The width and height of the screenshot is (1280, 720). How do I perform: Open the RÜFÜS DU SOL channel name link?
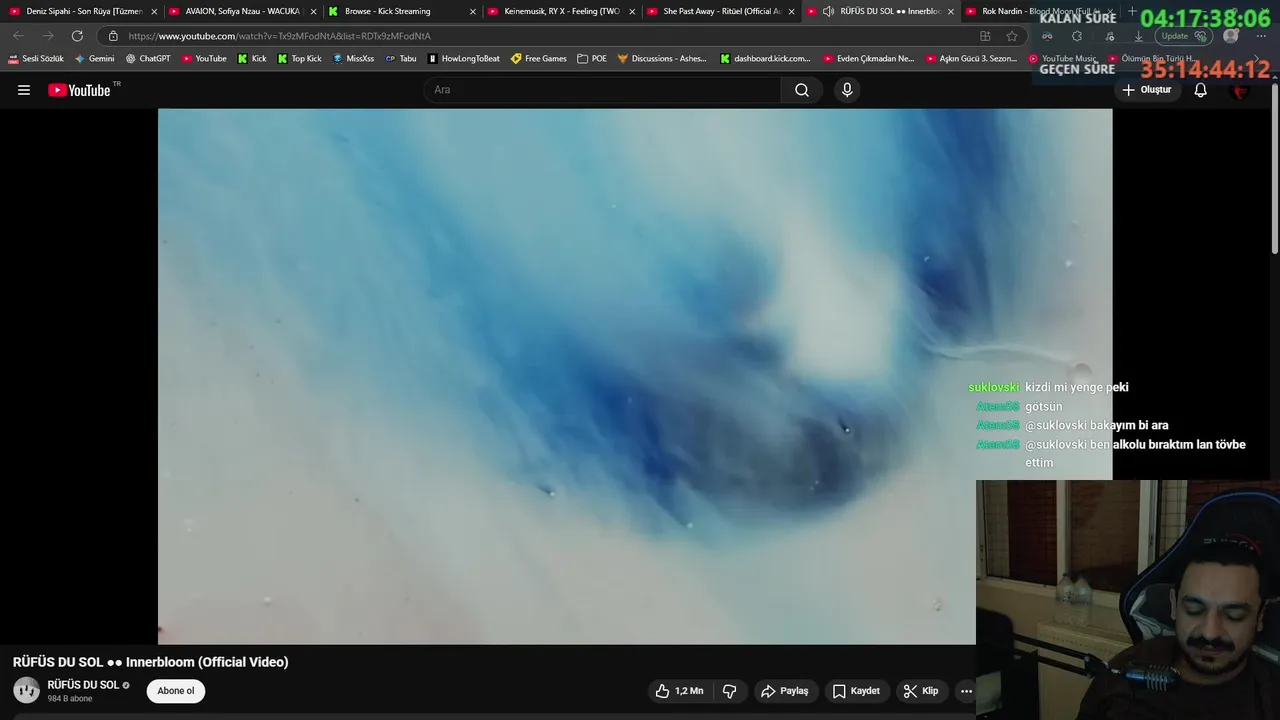click(x=83, y=685)
